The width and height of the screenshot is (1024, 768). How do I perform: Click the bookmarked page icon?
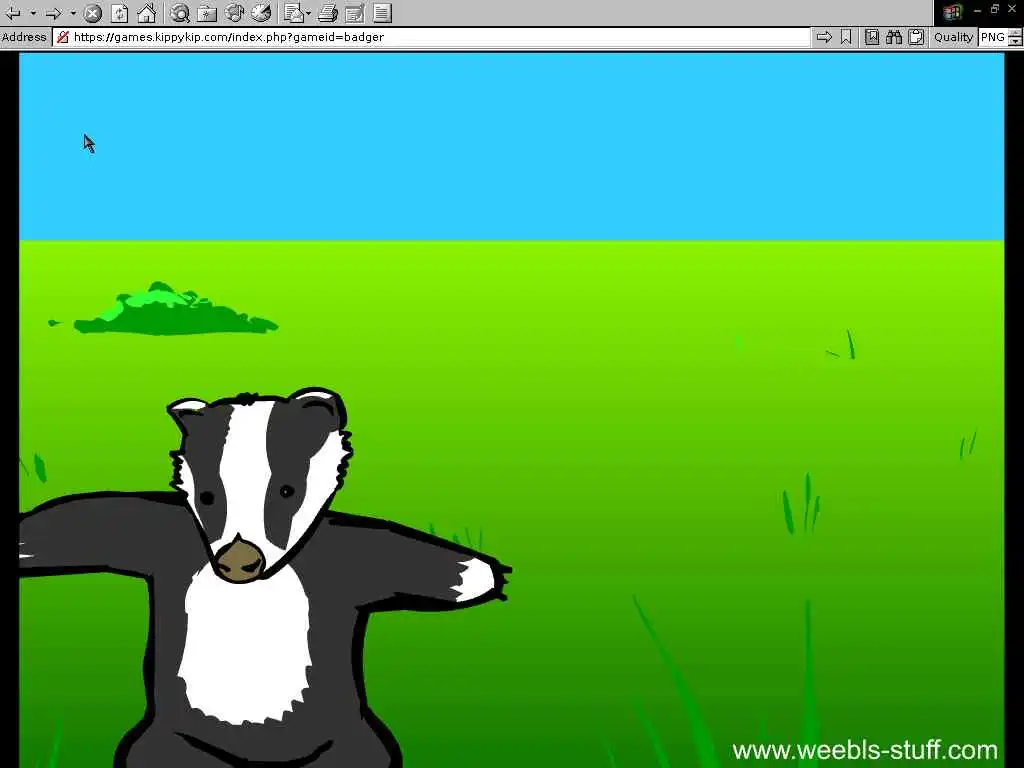click(872, 37)
